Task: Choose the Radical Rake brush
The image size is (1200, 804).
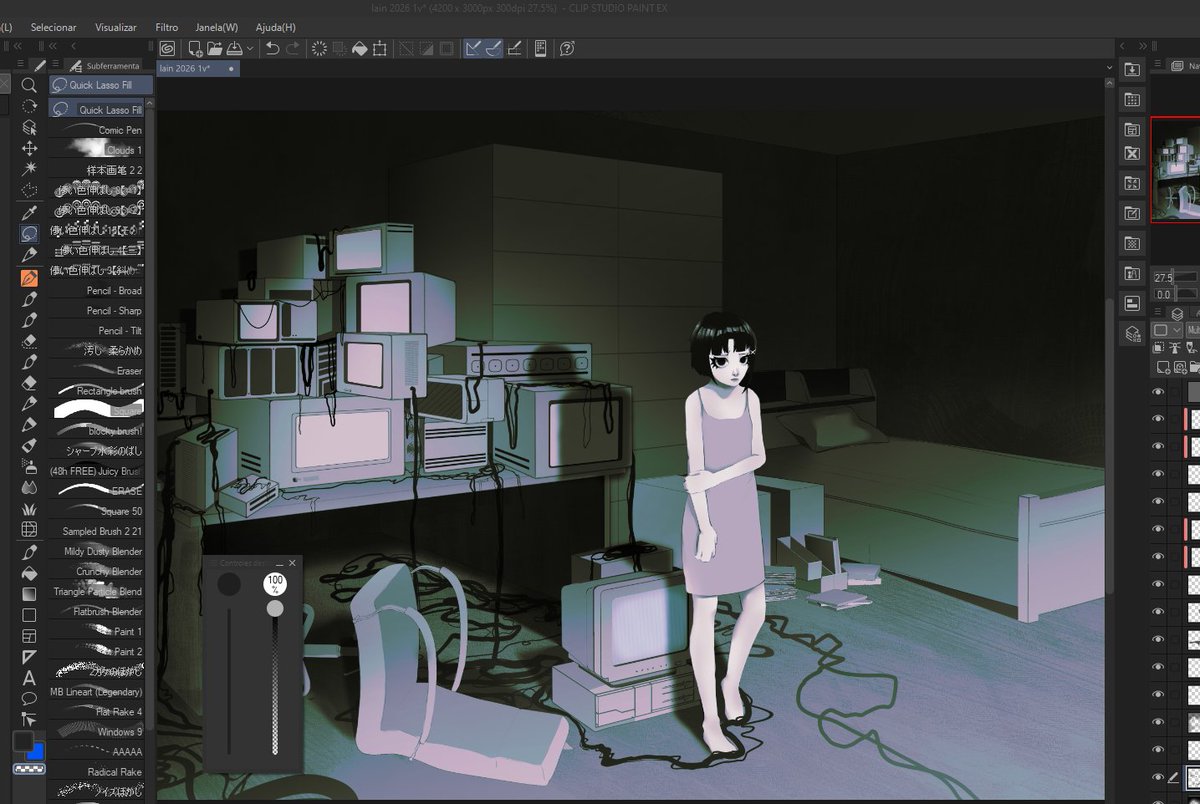Action: click(97, 772)
